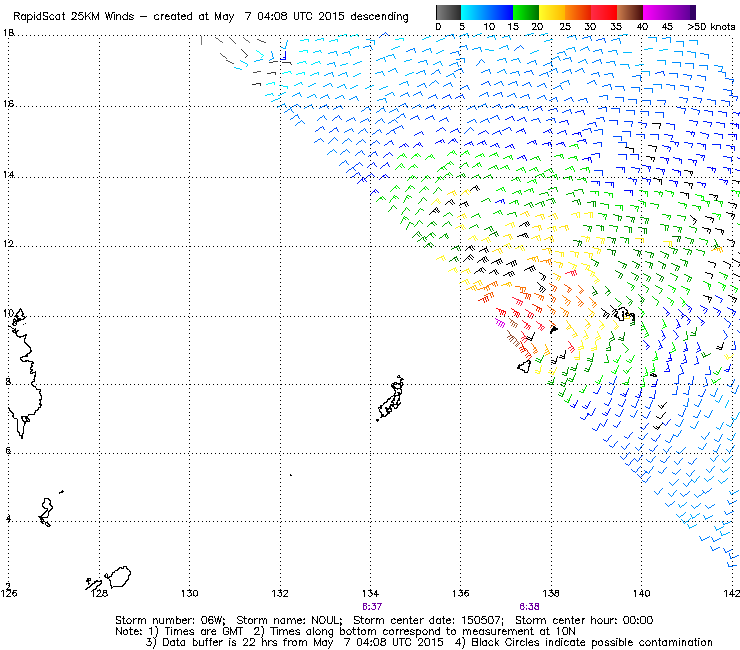This screenshot has height=650, width=740.
Task: Click the round island outline near 128E 2N
Action: click(x=118, y=576)
